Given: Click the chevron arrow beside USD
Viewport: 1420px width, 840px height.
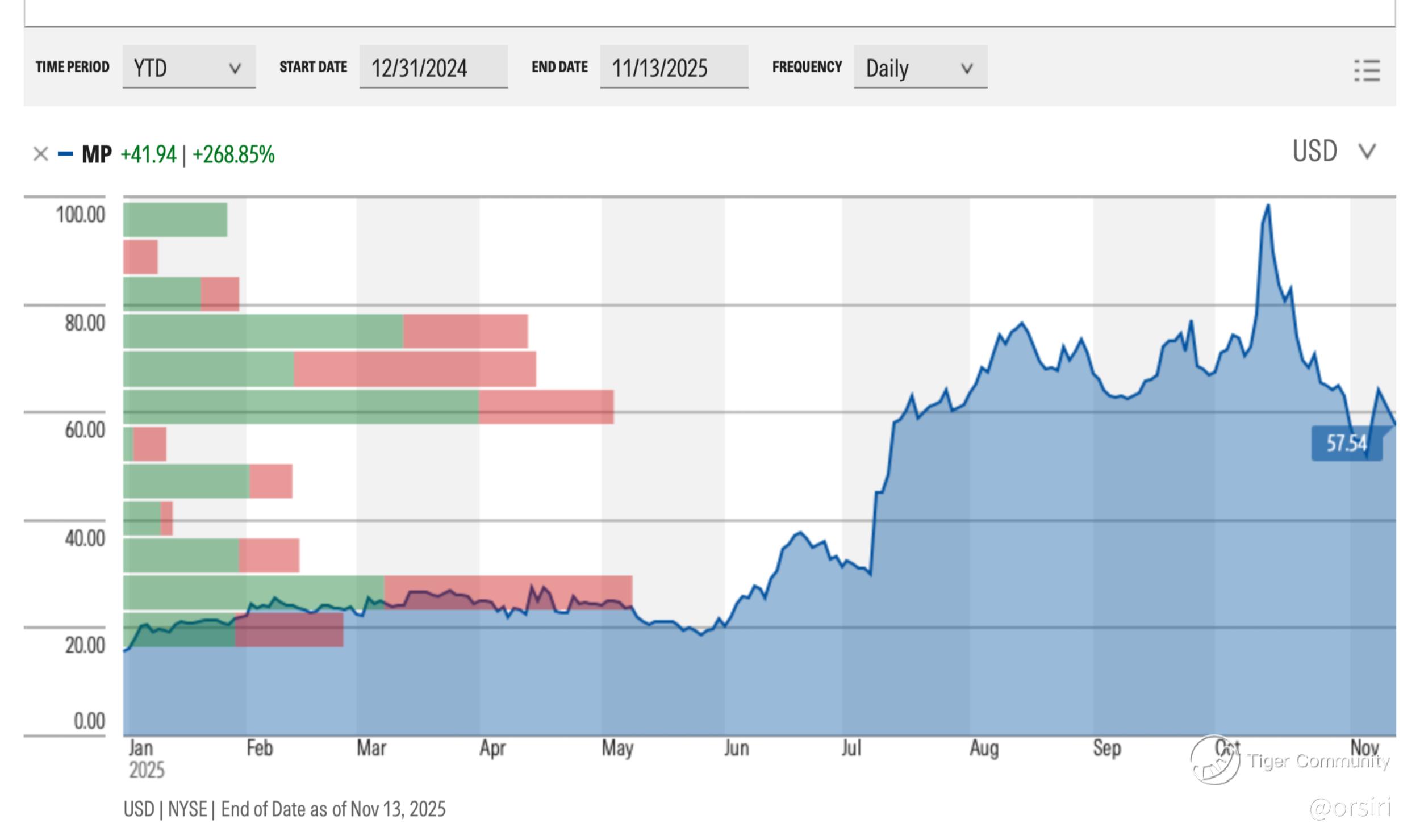Looking at the screenshot, I should [x=1367, y=152].
